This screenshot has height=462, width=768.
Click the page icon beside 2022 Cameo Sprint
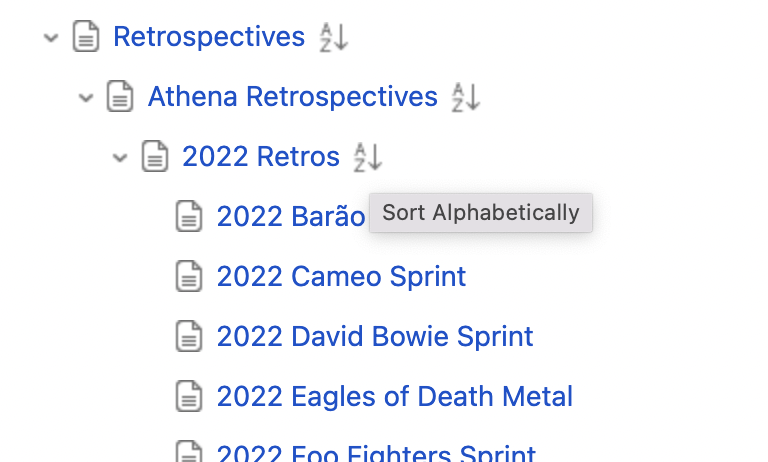[x=189, y=276]
